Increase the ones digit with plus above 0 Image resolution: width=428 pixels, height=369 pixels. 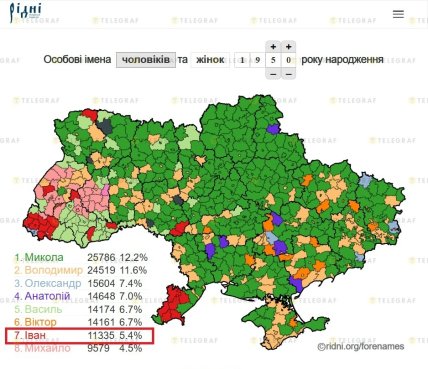pyautogui.click(x=289, y=47)
